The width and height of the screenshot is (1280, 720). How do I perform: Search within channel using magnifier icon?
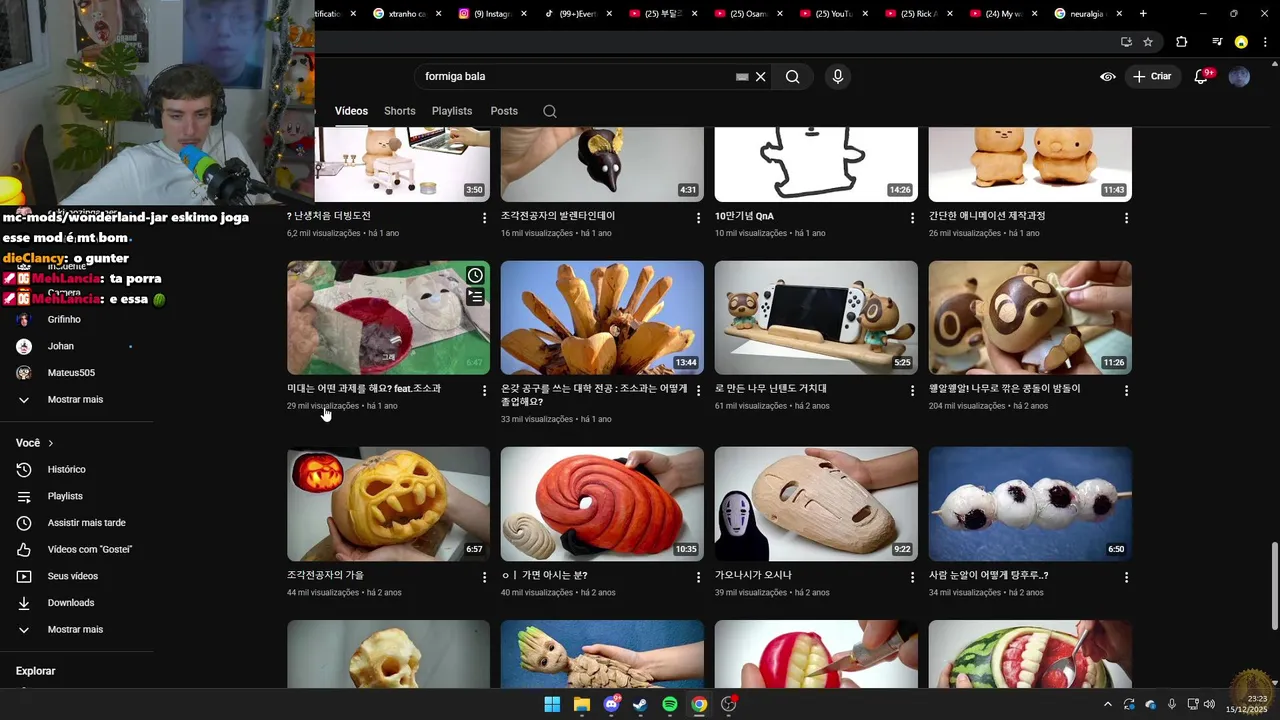tap(550, 111)
